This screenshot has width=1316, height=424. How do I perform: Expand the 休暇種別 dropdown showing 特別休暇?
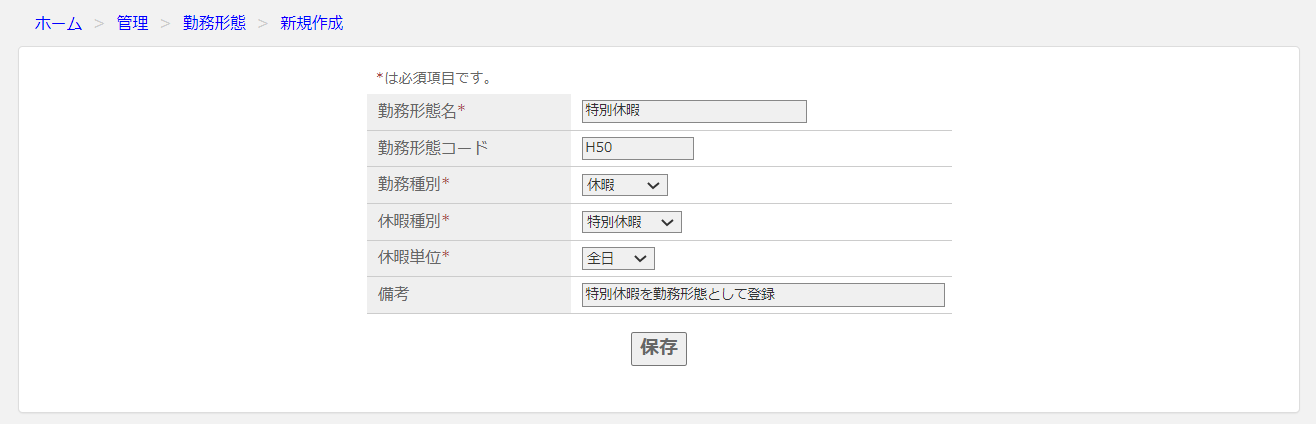632,222
